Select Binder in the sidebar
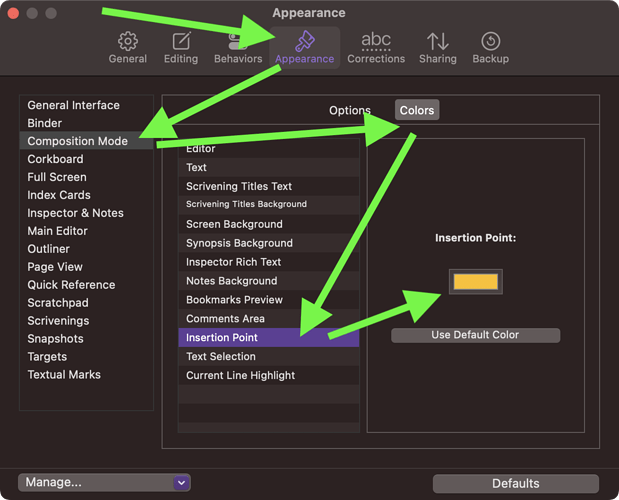The image size is (619, 500). coord(86,123)
